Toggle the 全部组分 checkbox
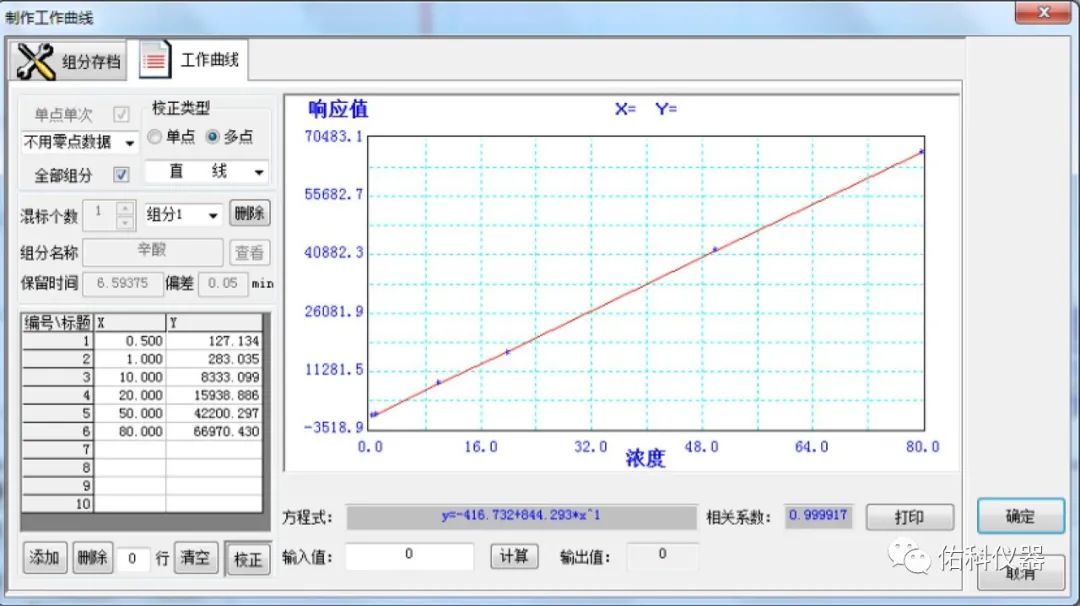This screenshot has width=1080, height=606. [122, 175]
